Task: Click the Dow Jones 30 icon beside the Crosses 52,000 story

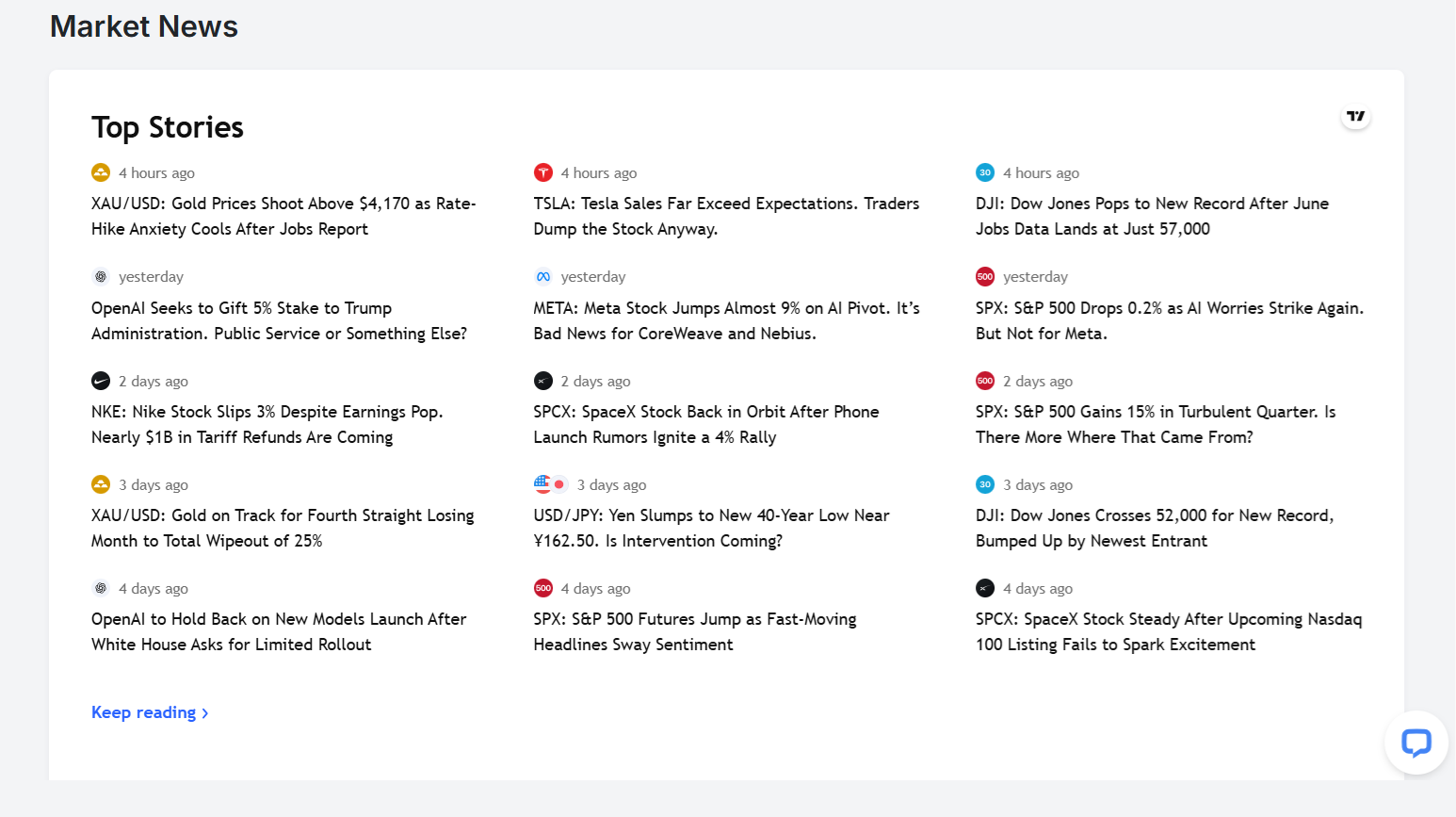Action: click(985, 484)
